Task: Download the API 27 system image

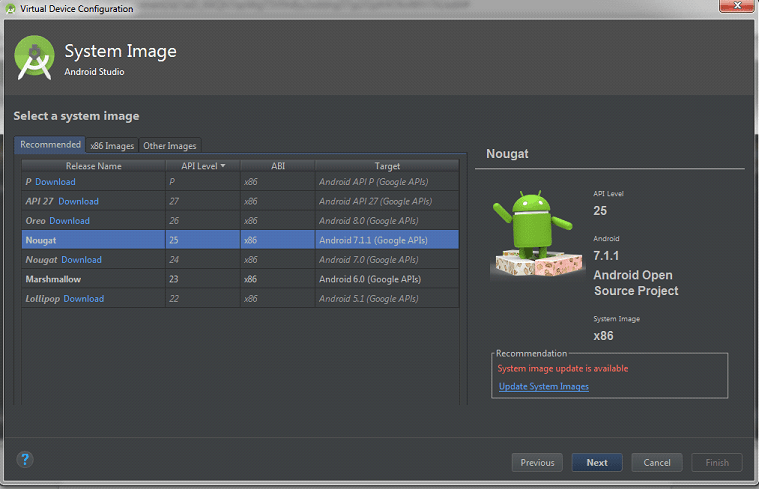Action: pyautogui.click(x=78, y=201)
